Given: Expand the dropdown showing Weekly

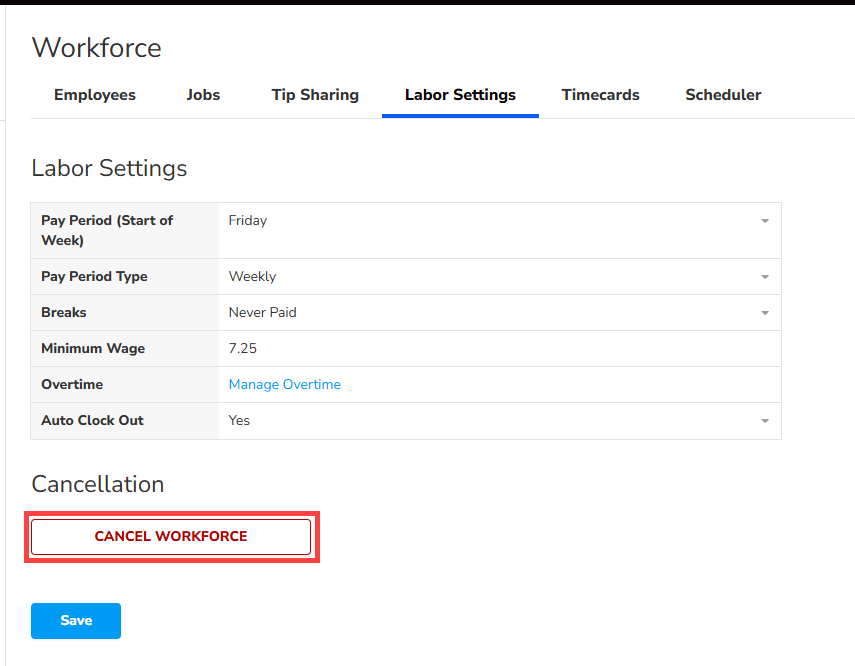Looking at the screenshot, I should pos(490,277).
